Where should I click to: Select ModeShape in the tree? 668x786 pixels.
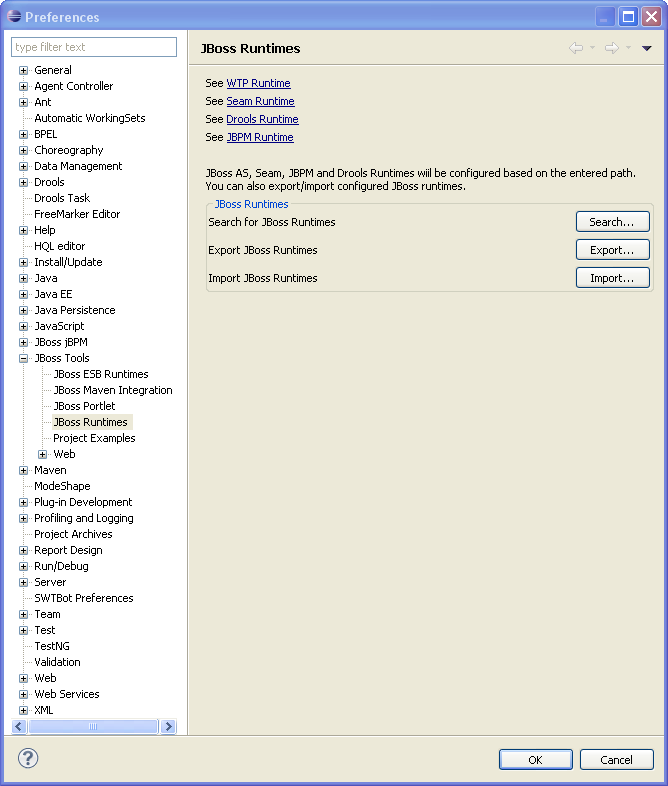click(62, 486)
